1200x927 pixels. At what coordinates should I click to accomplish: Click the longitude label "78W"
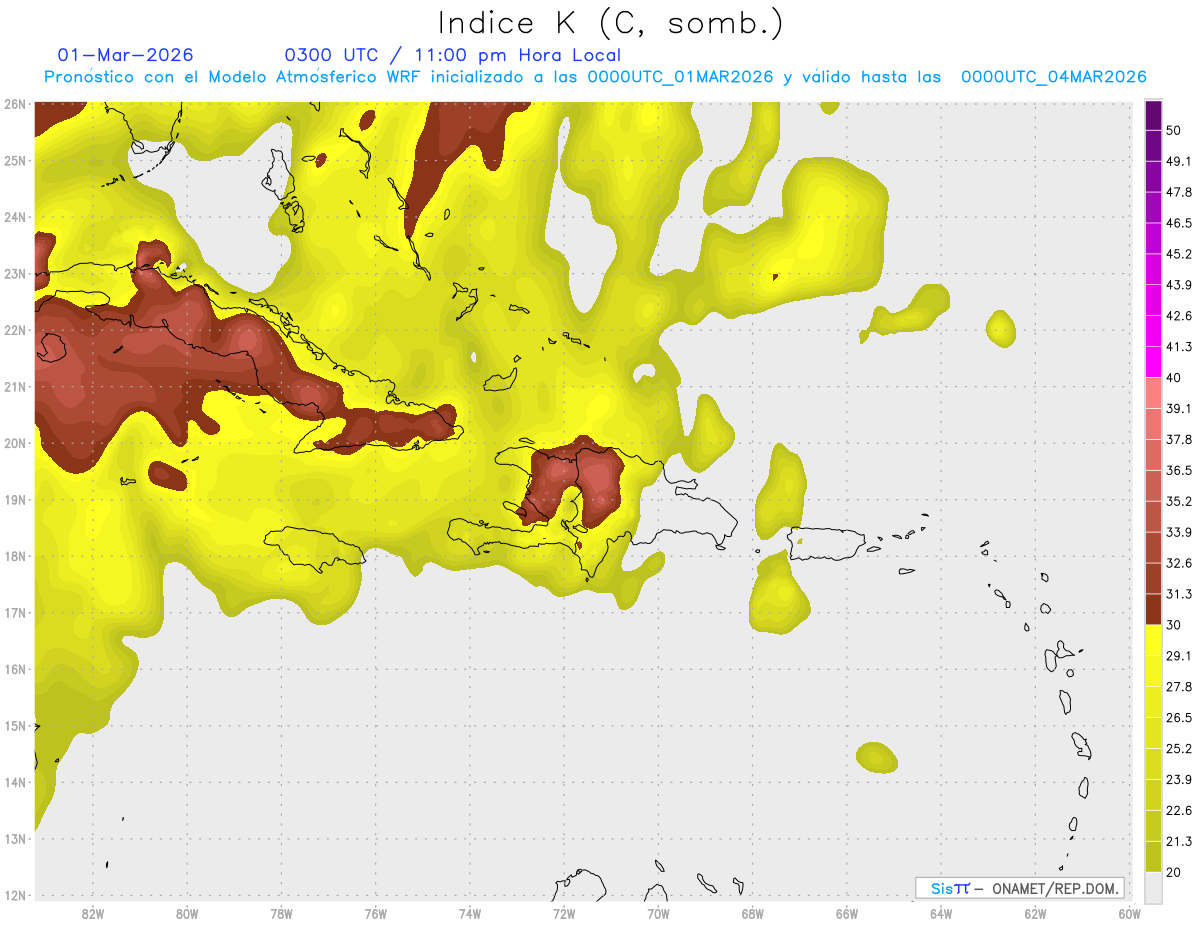[x=281, y=913]
